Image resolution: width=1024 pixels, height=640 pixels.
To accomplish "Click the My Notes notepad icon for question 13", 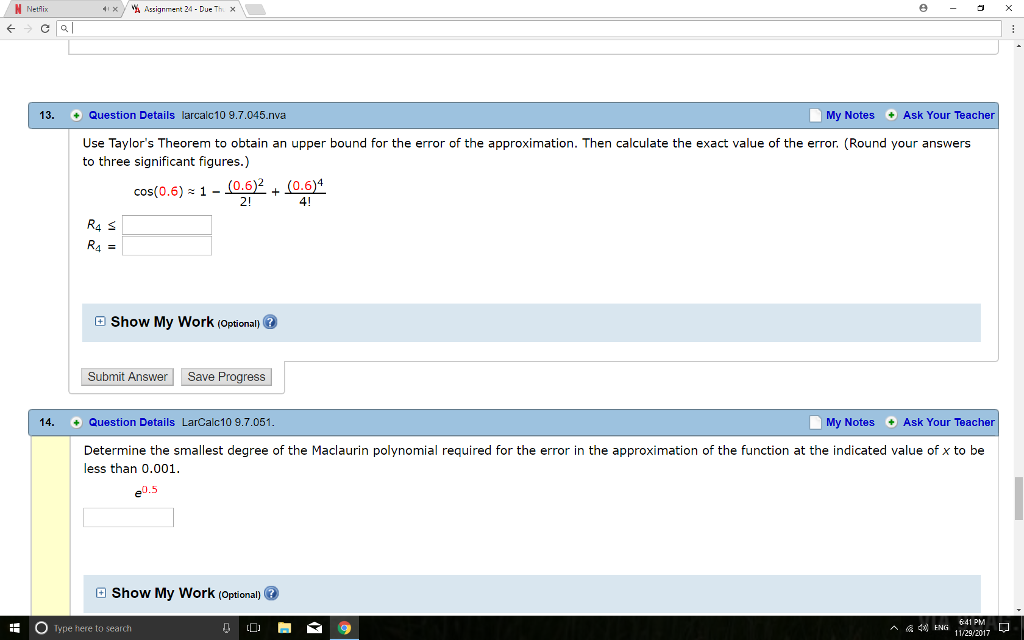I will (x=813, y=115).
